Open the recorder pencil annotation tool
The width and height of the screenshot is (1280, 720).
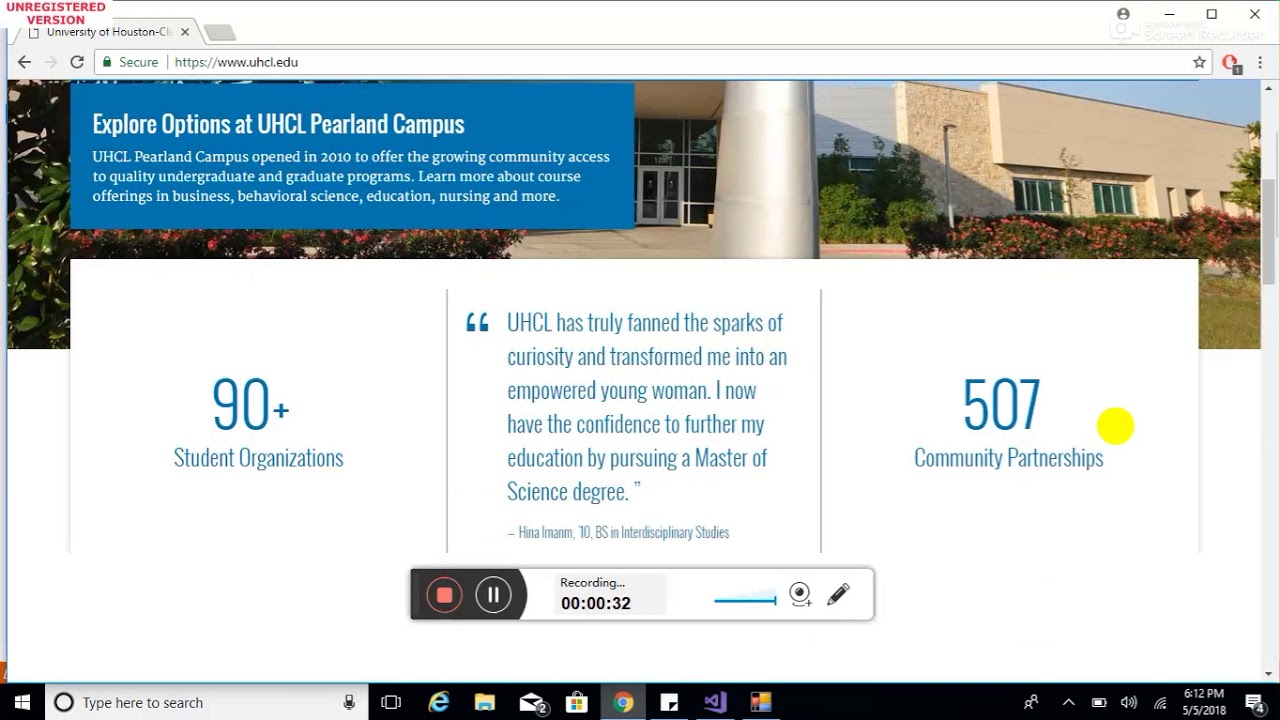tap(838, 595)
